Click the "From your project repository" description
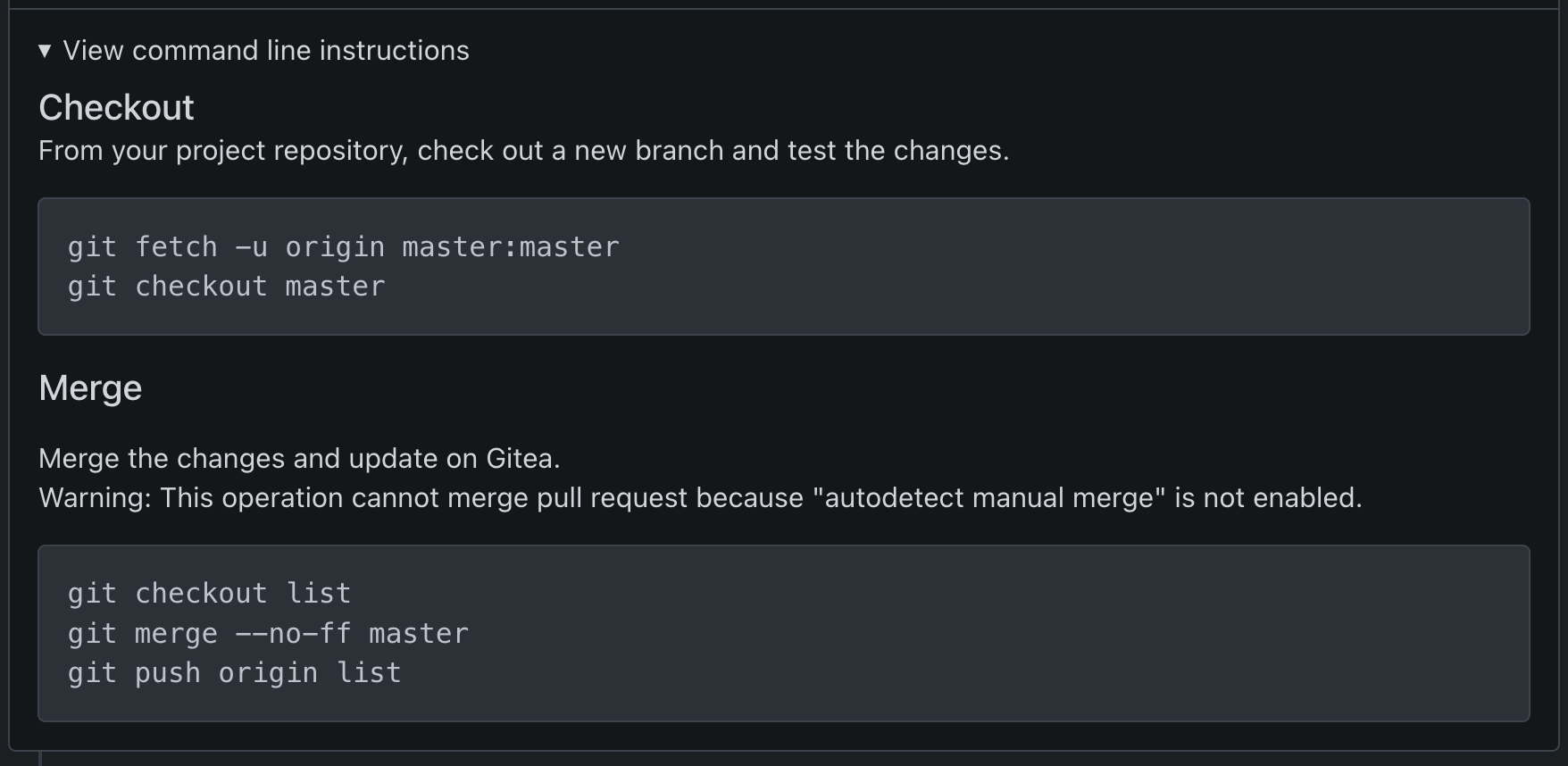 tap(523, 151)
